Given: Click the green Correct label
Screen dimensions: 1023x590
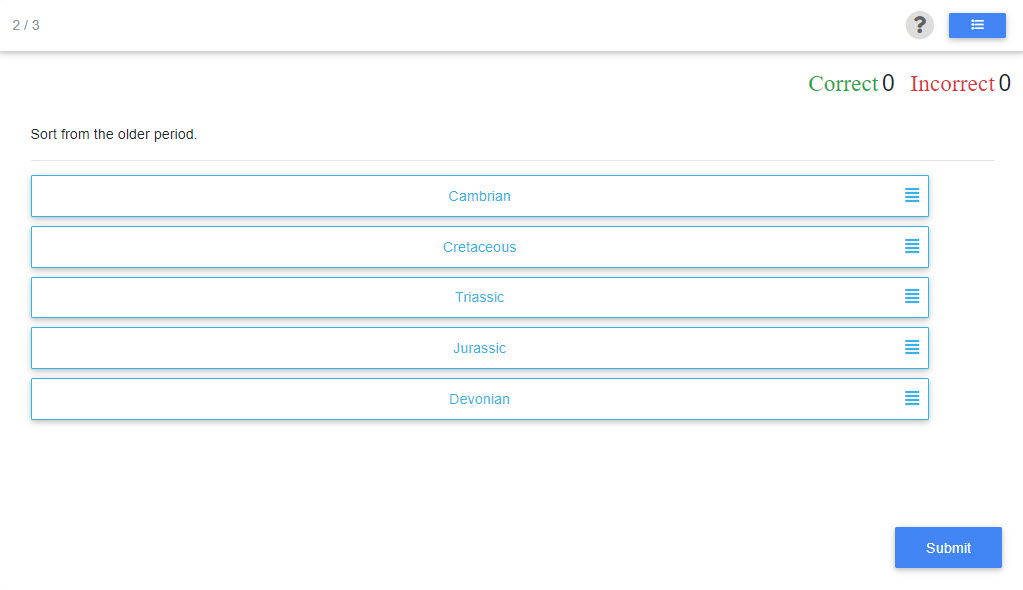Looking at the screenshot, I should [843, 84].
